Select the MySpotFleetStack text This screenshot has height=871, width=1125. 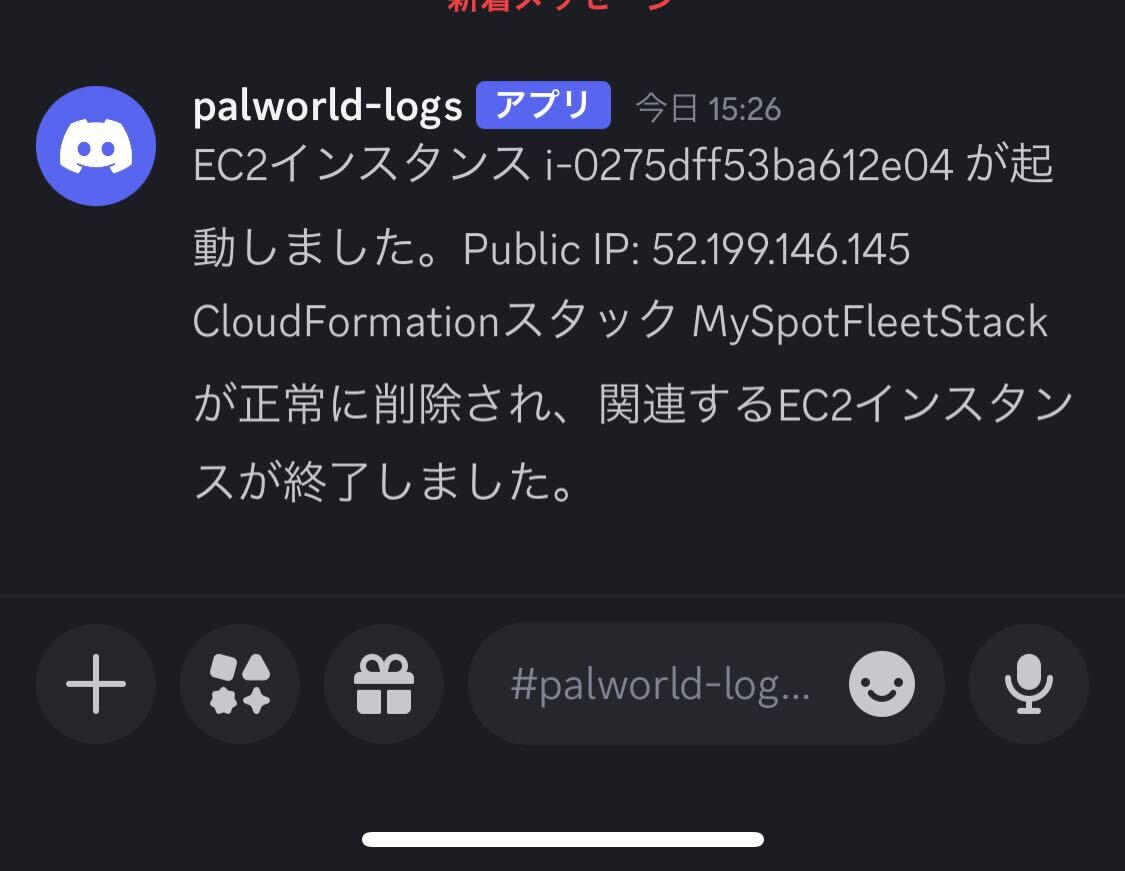click(x=870, y=321)
